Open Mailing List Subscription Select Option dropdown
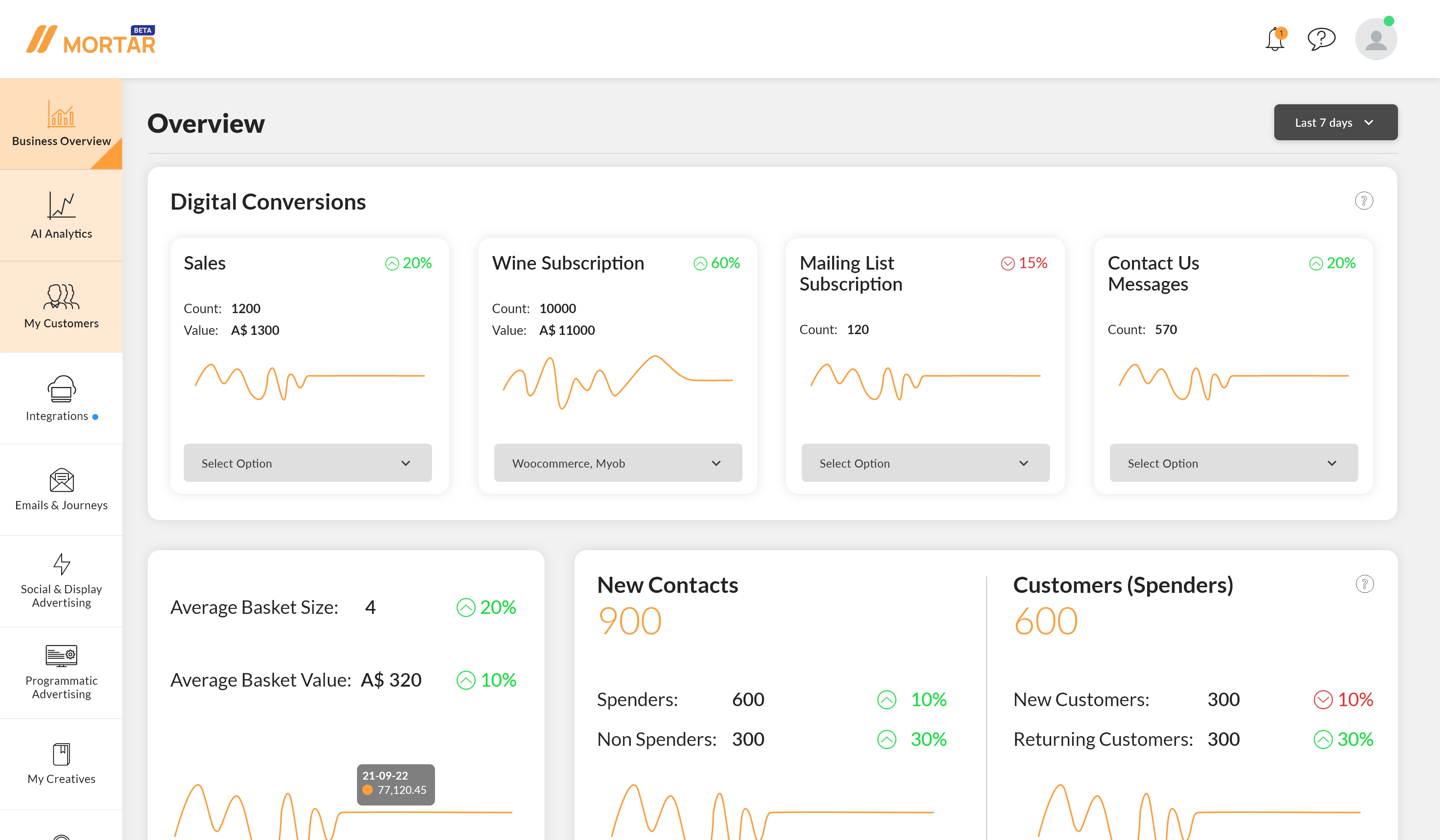The width and height of the screenshot is (1440, 840). pos(925,463)
